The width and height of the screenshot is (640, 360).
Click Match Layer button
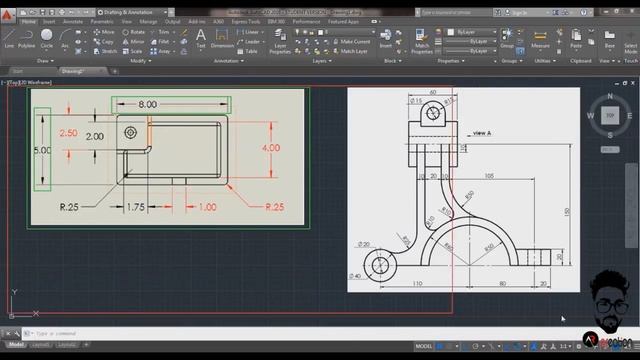point(350,51)
